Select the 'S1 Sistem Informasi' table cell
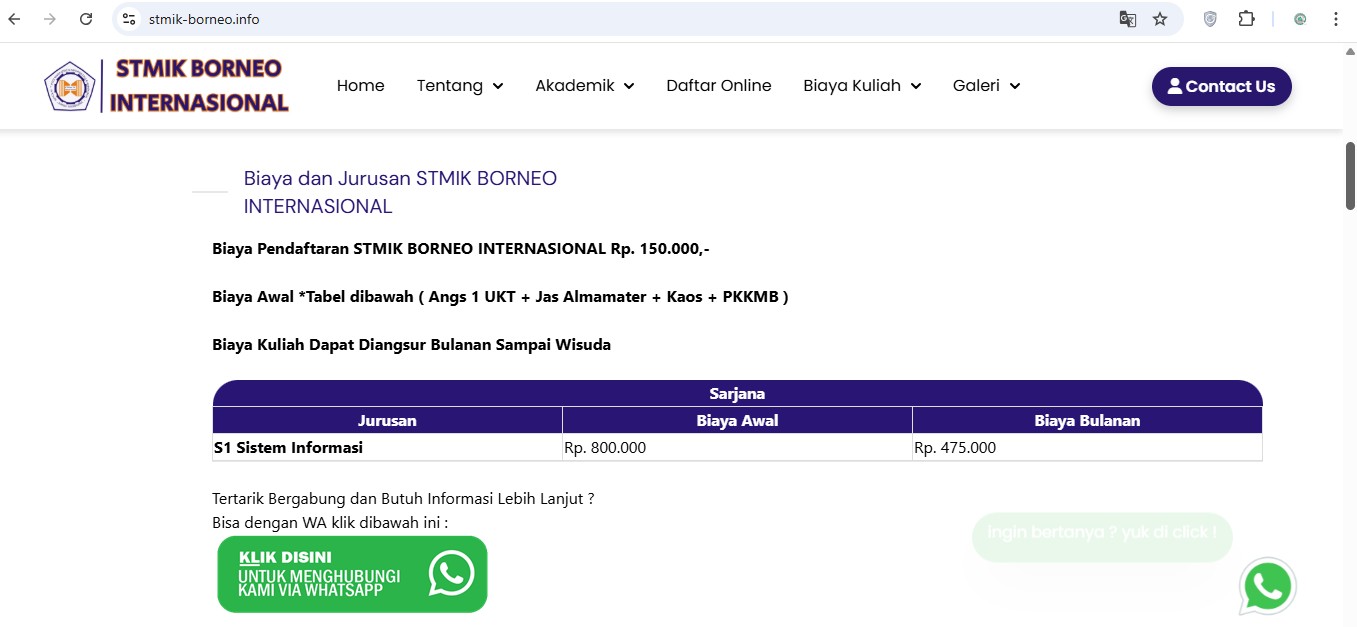The image size is (1357, 627). point(387,448)
